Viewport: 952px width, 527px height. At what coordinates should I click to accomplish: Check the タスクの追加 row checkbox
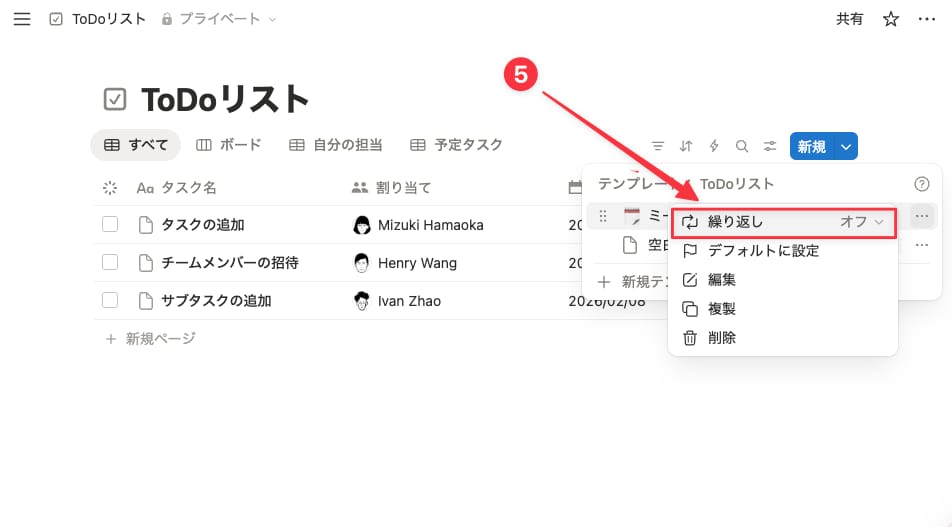110,225
